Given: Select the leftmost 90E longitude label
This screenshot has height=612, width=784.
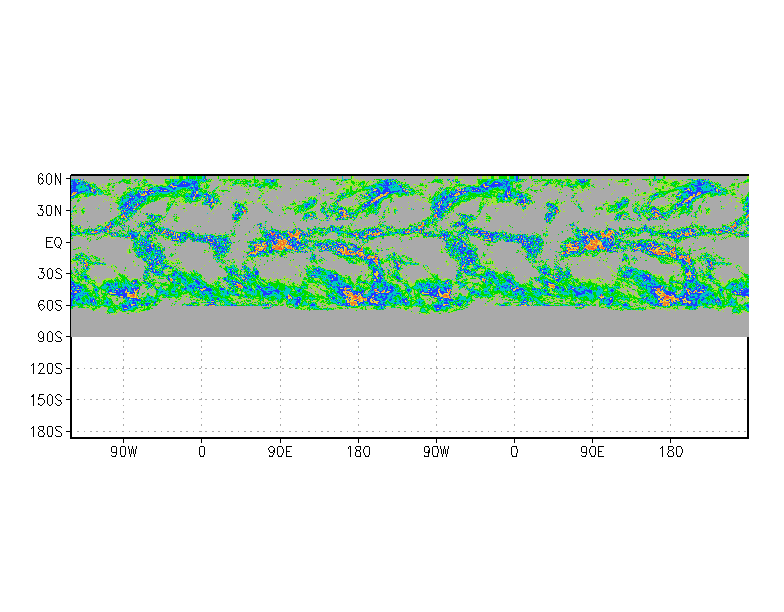Looking at the screenshot, I should (280, 452).
